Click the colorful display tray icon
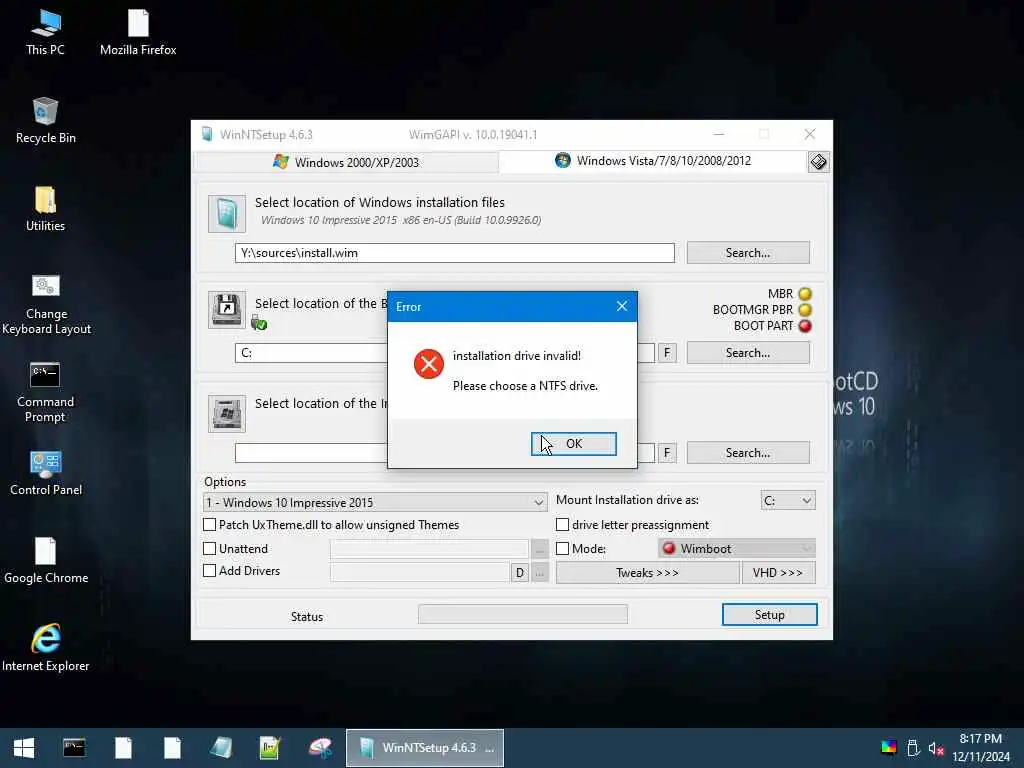The width and height of the screenshot is (1024, 768). (x=889, y=748)
